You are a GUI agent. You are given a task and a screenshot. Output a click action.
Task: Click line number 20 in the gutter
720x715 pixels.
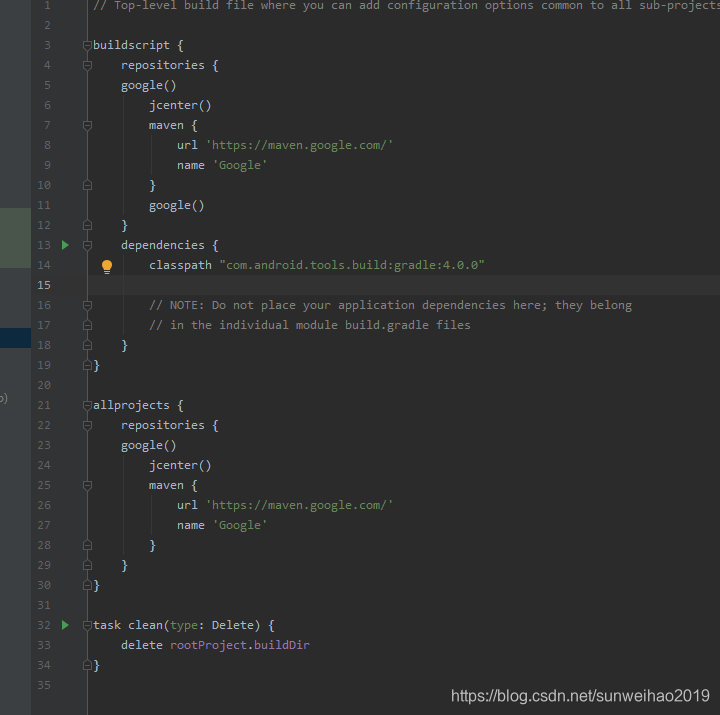(x=44, y=385)
